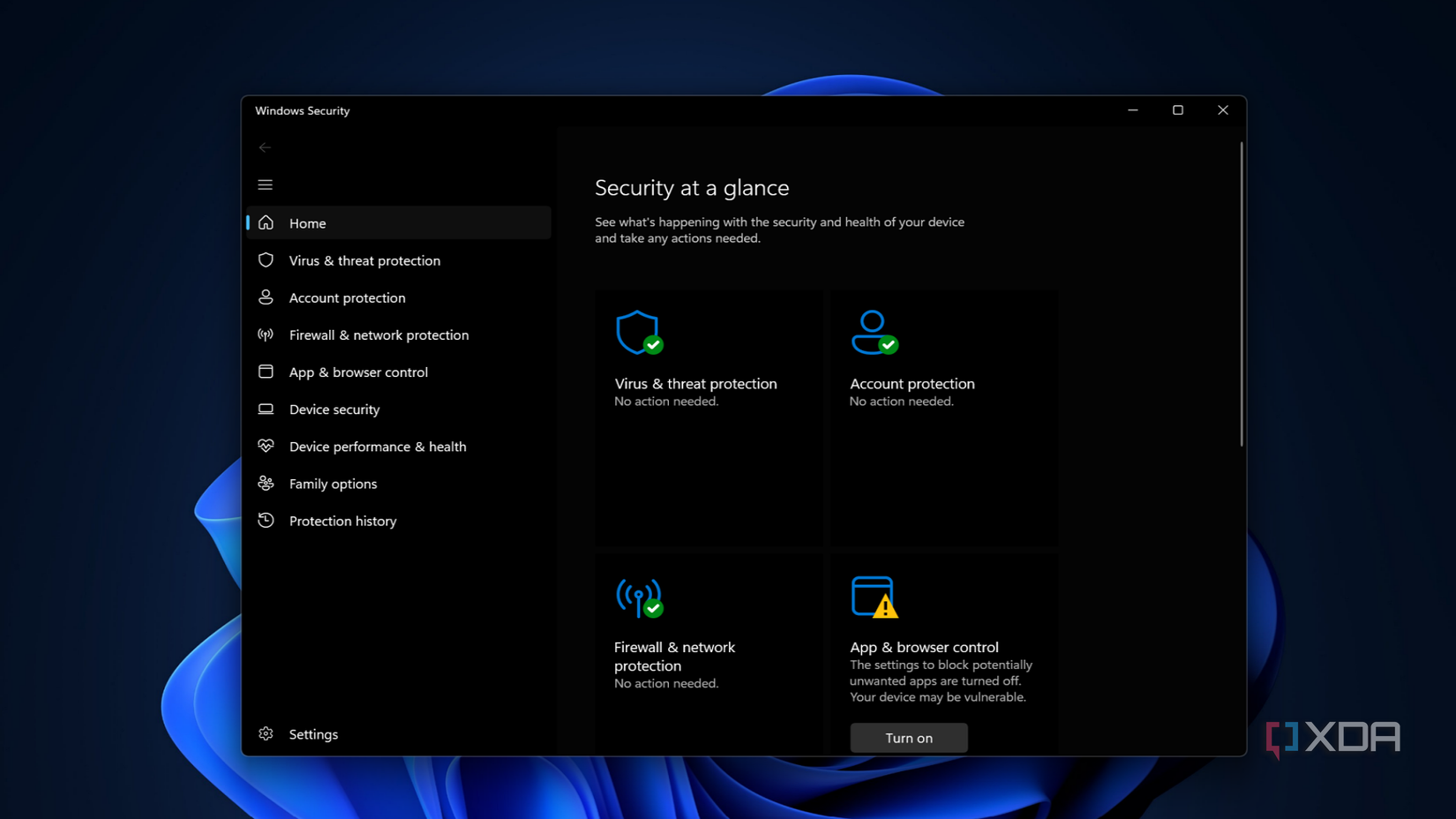The width and height of the screenshot is (1456, 819).
Task: Go to Firewall & network protection in sidebar
Action: pyautogui.click(x=399, y=334)
